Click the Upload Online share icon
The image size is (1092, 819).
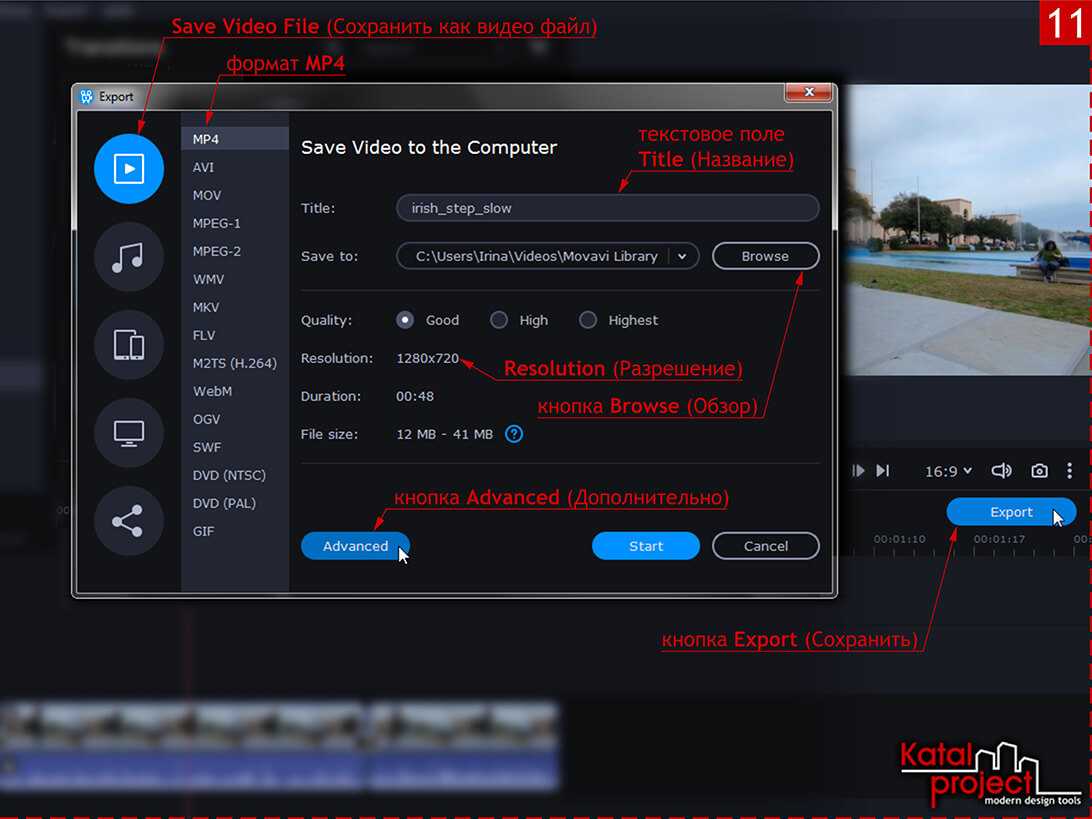click(x=128, y=521)
